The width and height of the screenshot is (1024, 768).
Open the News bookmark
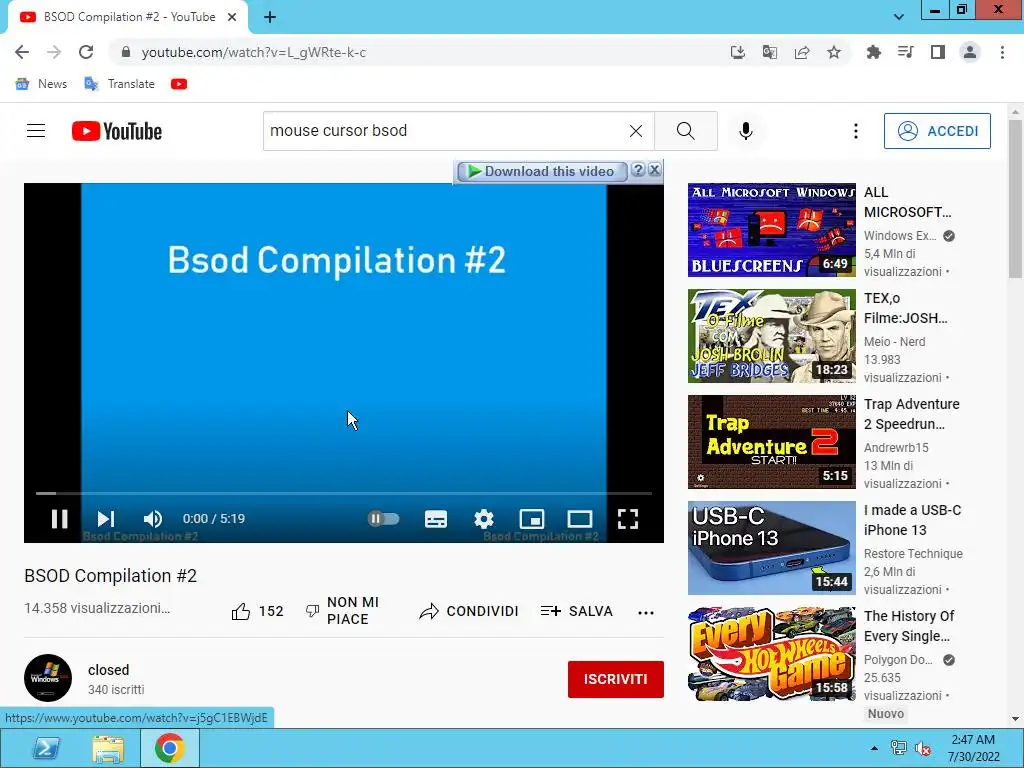pyautogui.click(x=41, y=84)
